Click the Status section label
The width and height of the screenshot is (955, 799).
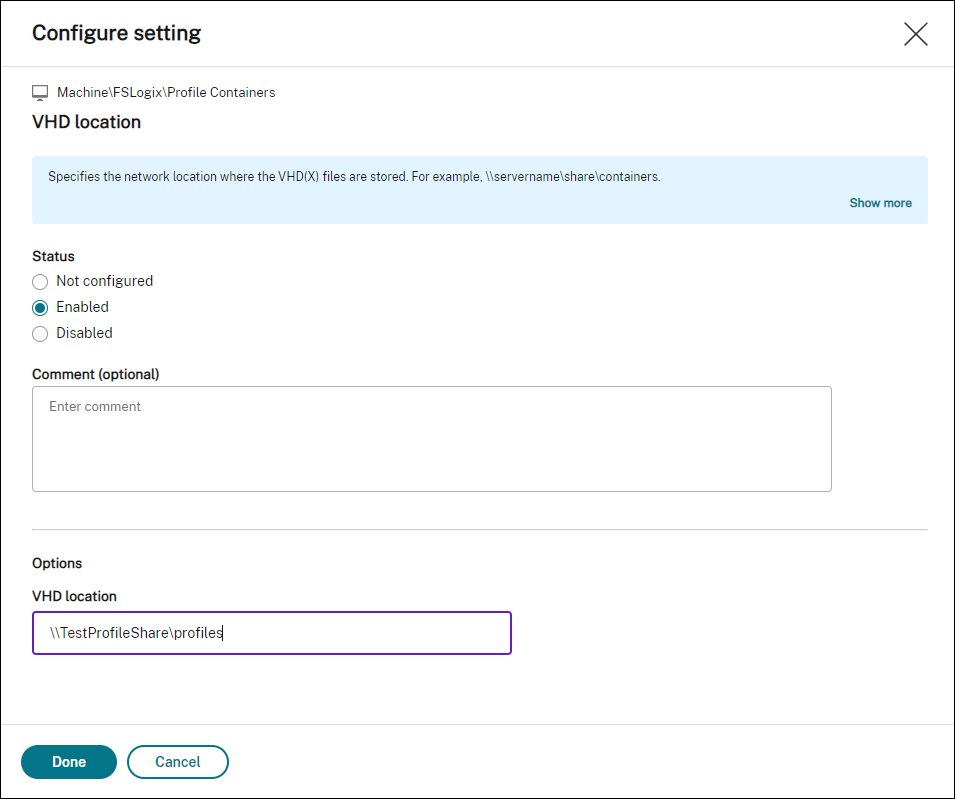[x=53, y=256]
